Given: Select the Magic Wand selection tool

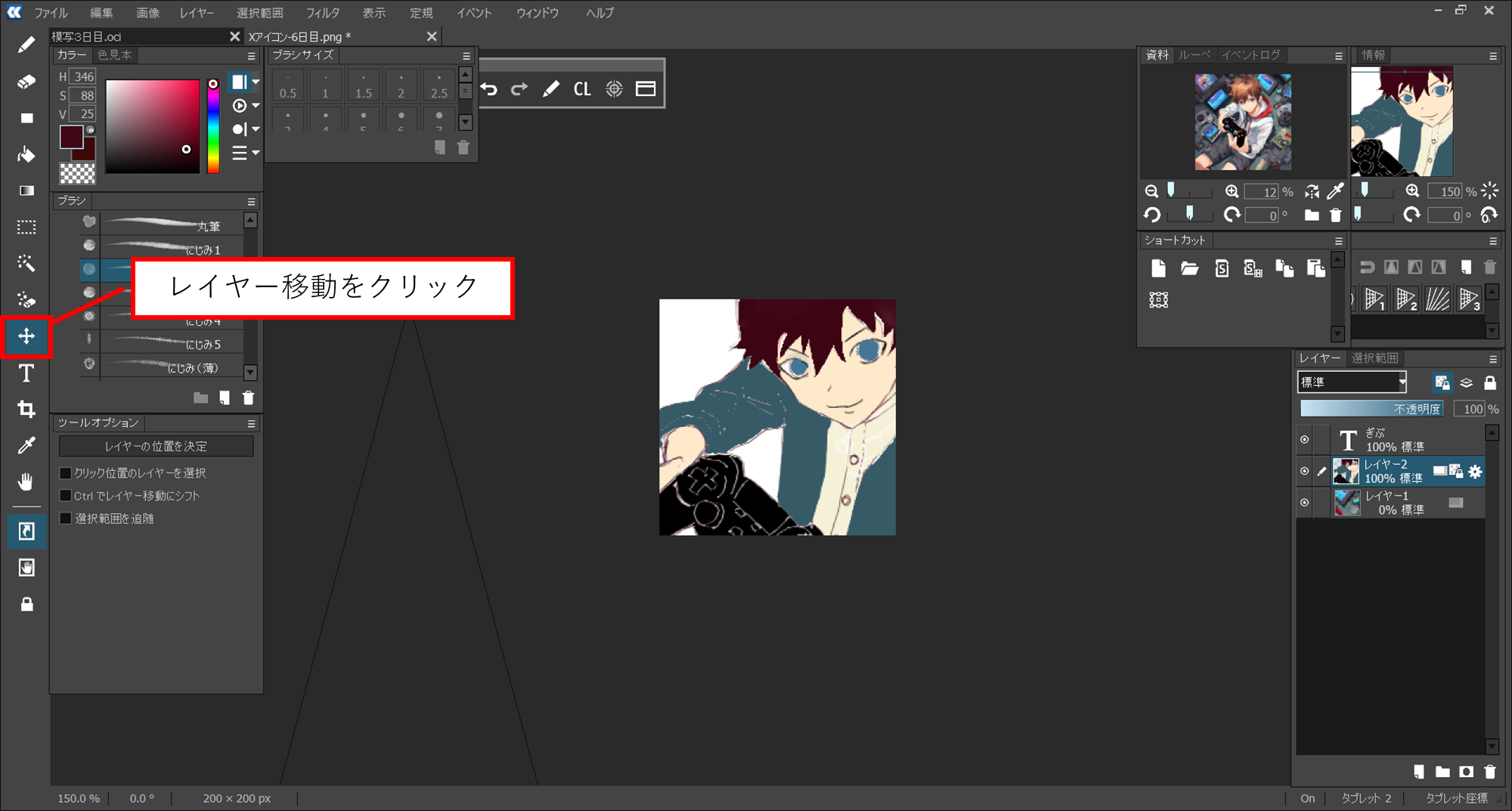Looking at the screenshot, I should (26, 263).
